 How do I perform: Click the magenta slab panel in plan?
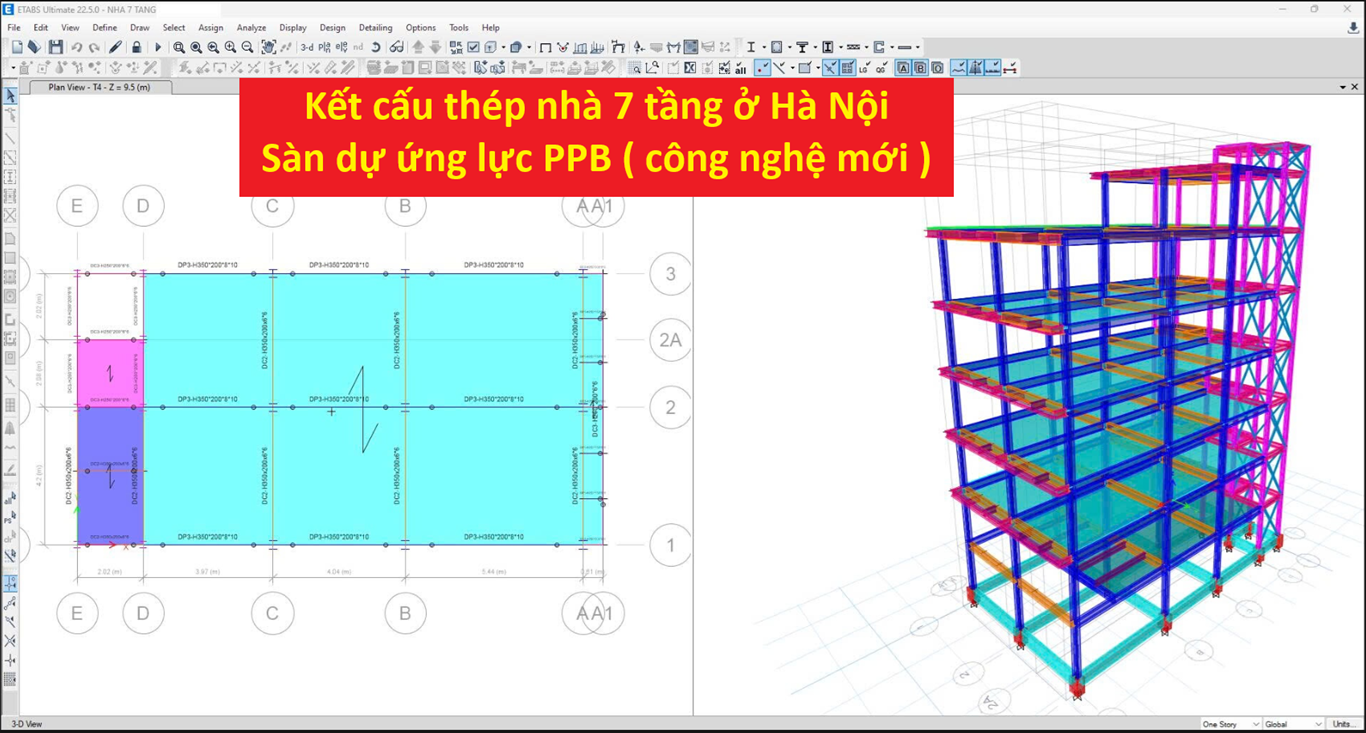(x=110, y=373)
